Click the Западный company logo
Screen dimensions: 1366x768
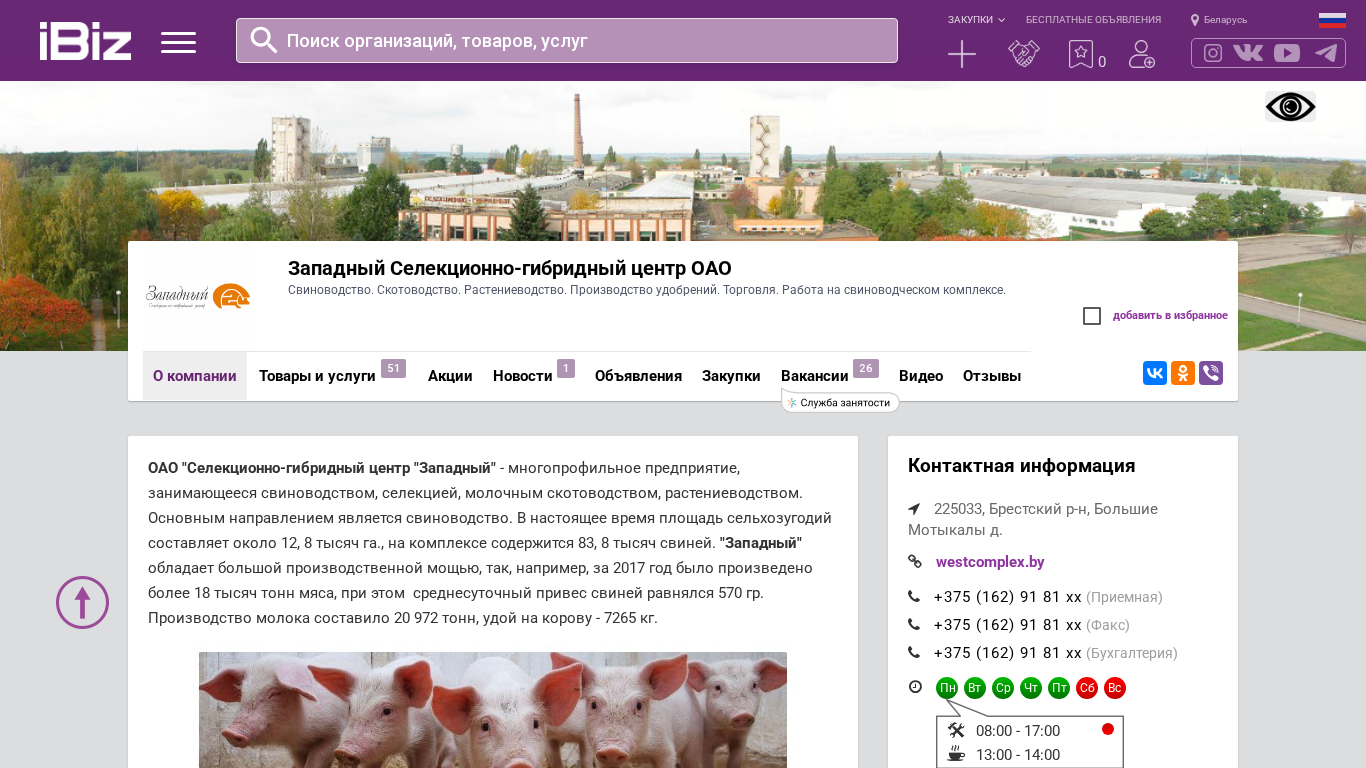(x=198, y=296)
